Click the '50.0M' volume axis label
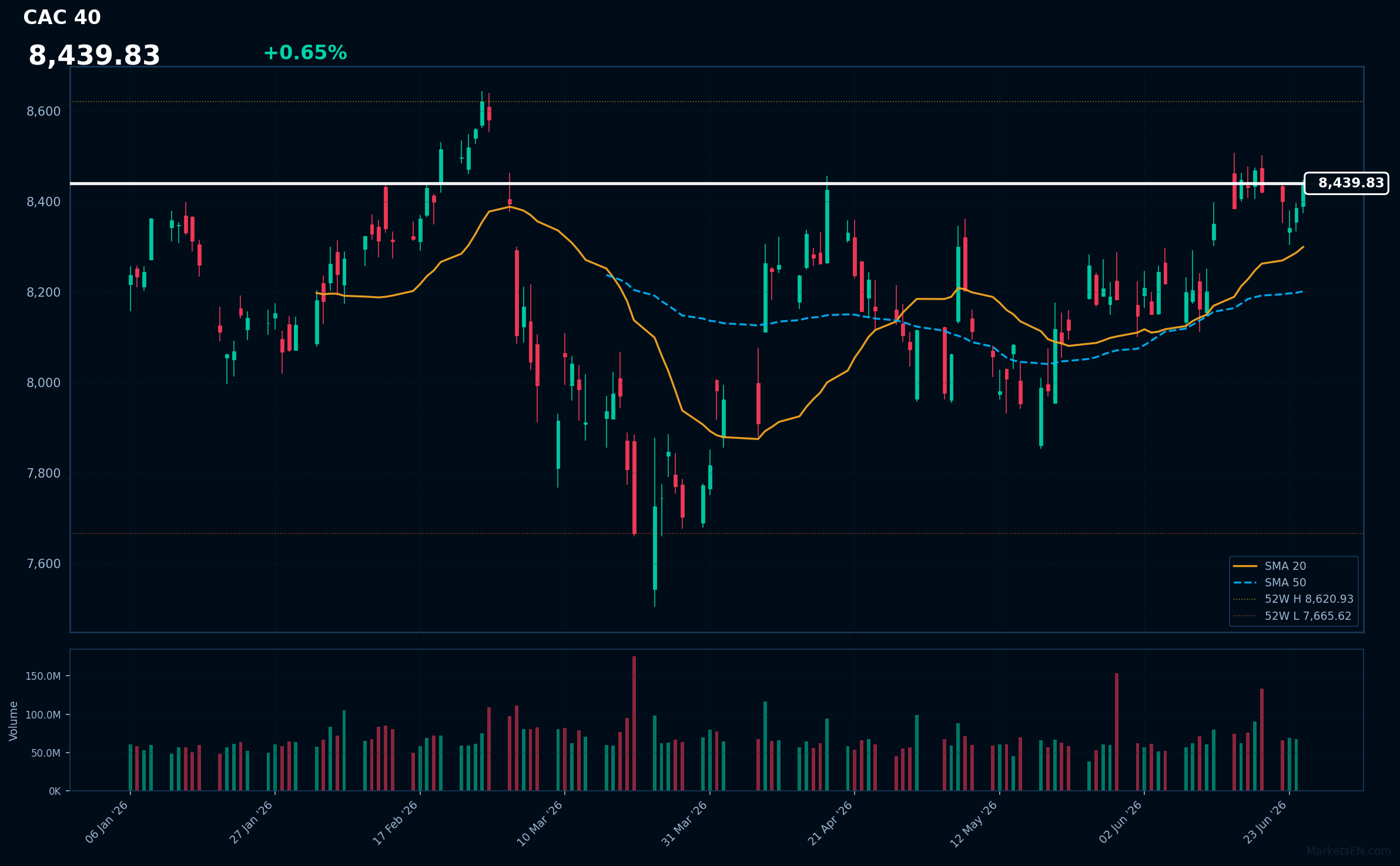Screen dimensions: 1400x866 [x=46, y=753]
